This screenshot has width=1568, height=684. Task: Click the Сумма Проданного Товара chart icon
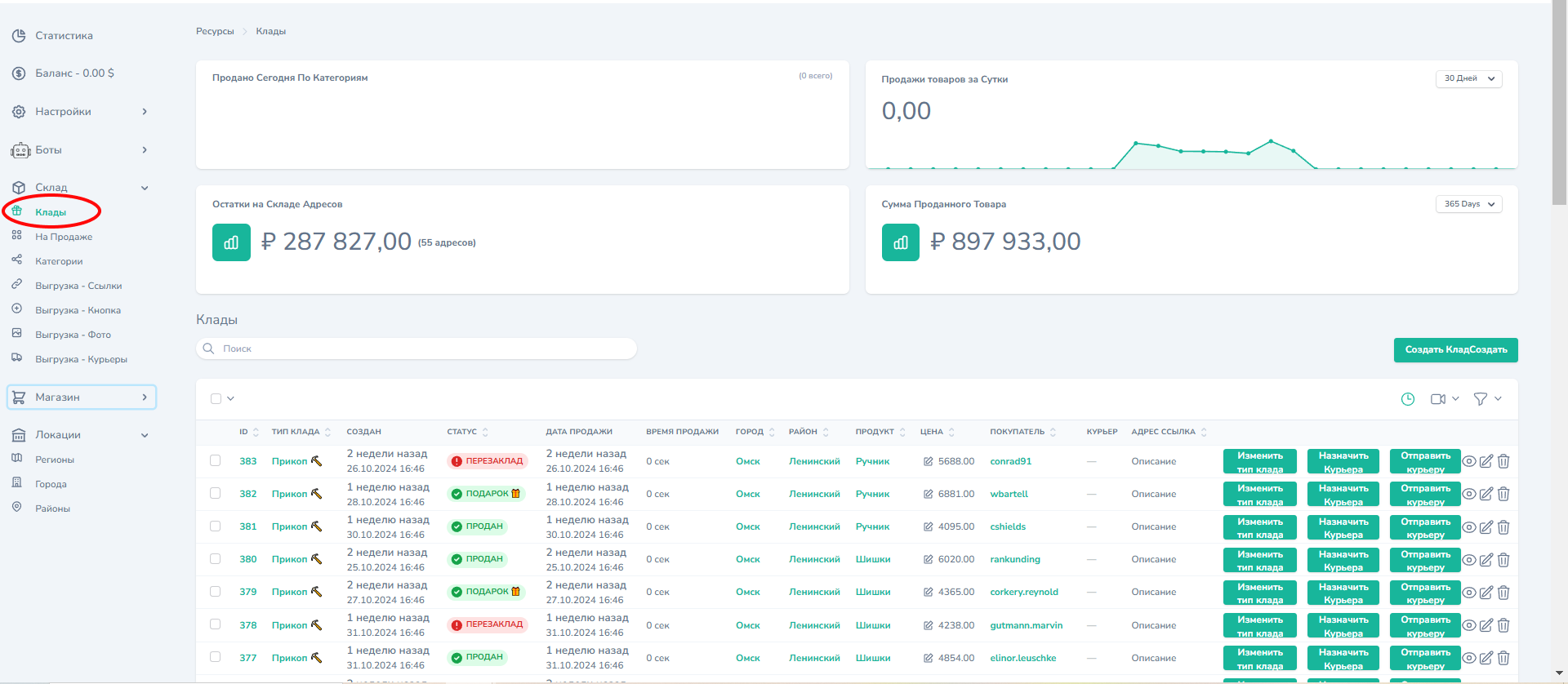pos(901,242)
